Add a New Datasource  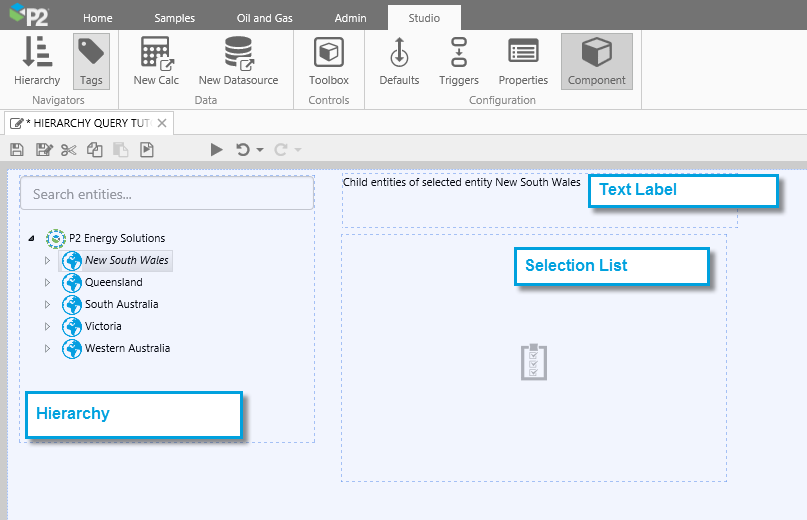point(238,61)
